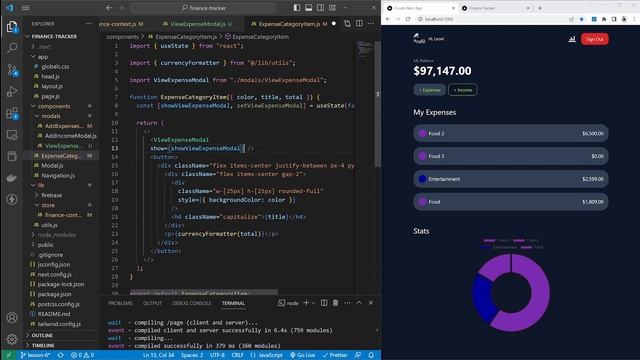
Task: Select ExpenseCategoryItem.js editor tab
Action: tap(289, 24)
